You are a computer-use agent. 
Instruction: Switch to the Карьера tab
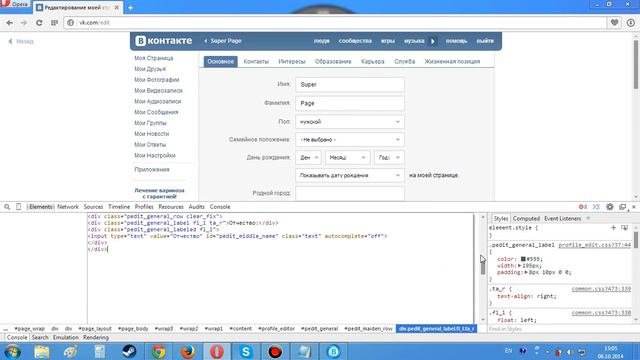(373, 61)
